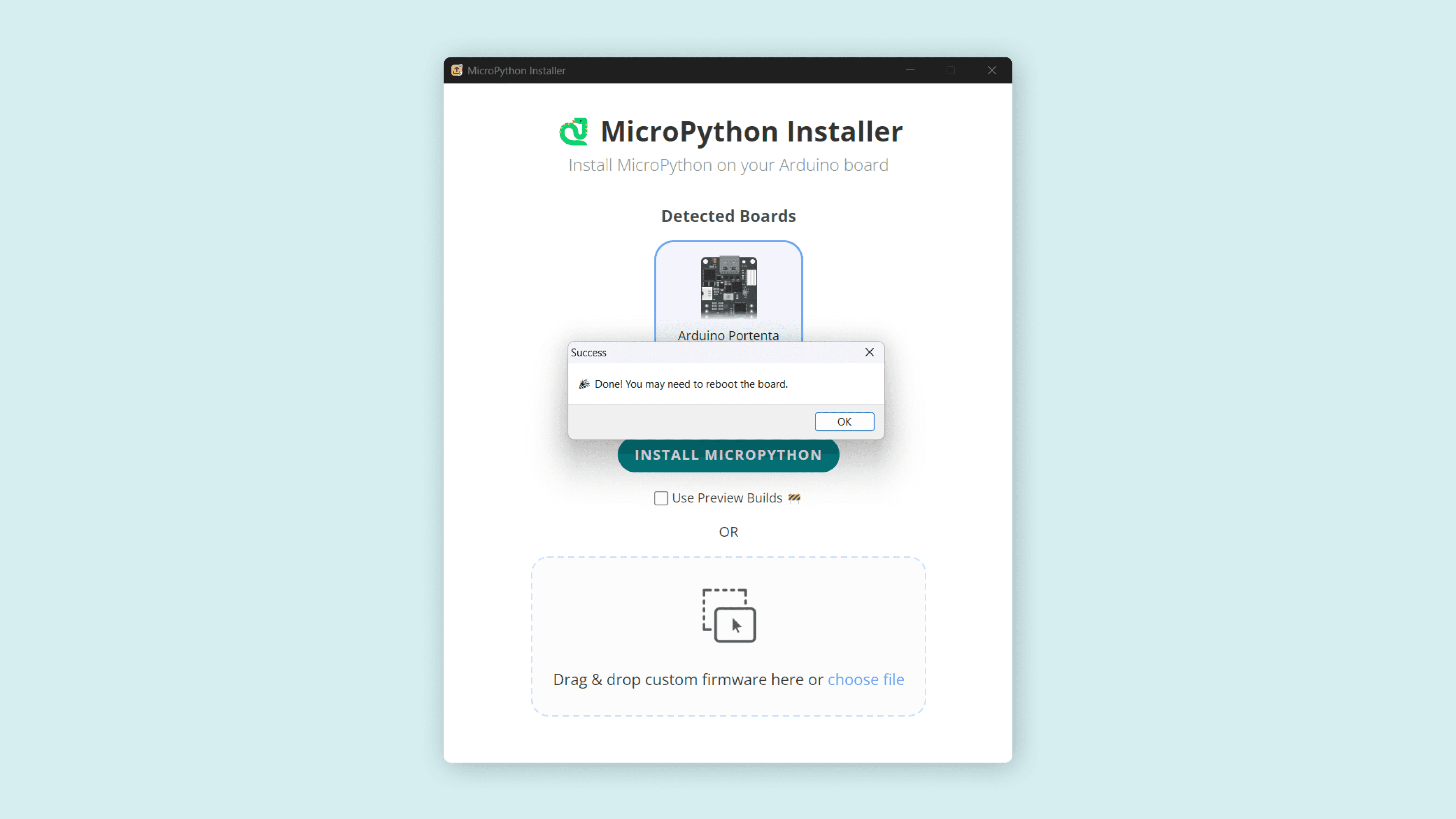
Task: Click the app icon in title bar
Action: coord(457,70)
